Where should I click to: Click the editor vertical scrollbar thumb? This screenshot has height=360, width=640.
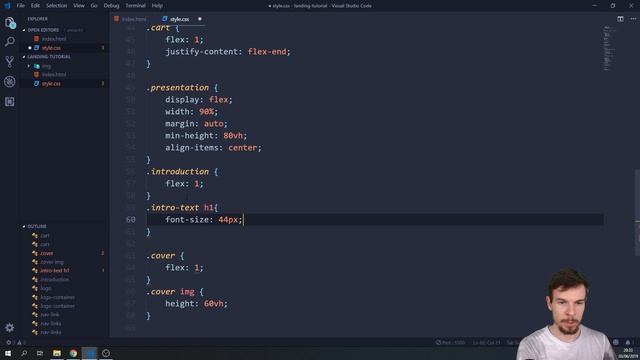tap(637, 212)
